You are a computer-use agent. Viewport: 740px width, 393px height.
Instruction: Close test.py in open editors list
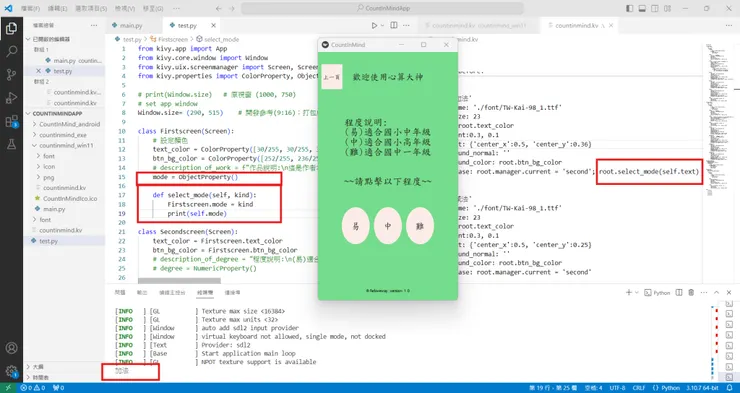(39, 71)
